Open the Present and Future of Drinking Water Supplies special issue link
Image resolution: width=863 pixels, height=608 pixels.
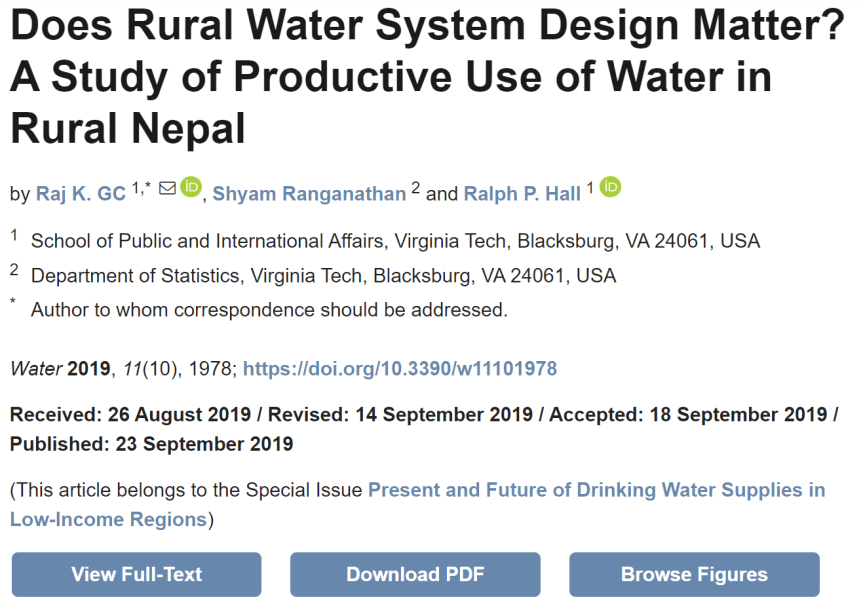click(596, 490)
